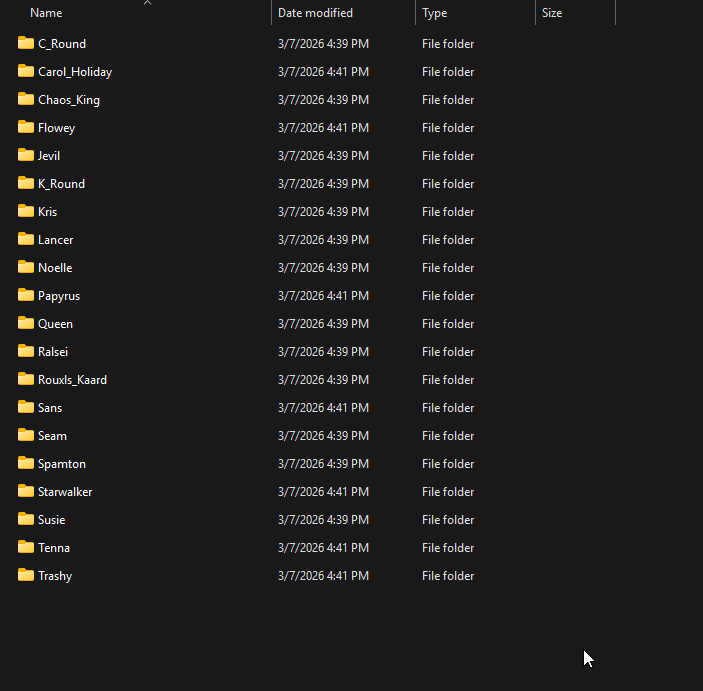Select the K_Round folder name
The image size is (703, 691).
click(61, 184)
